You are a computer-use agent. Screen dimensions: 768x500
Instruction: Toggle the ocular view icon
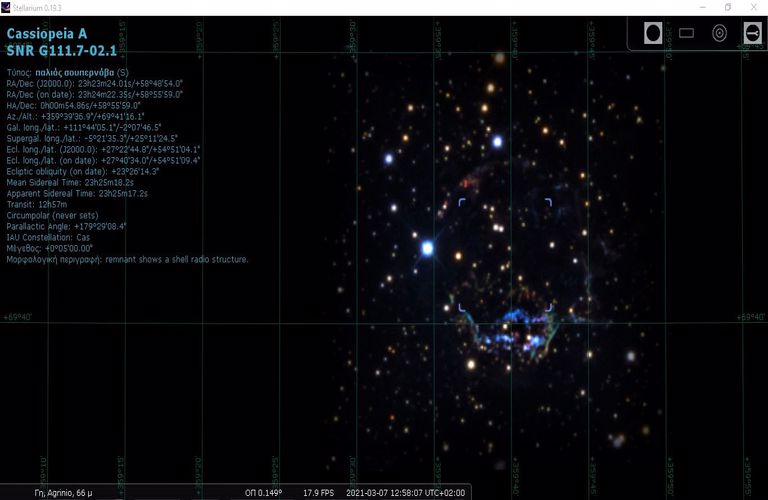(653, 34)
